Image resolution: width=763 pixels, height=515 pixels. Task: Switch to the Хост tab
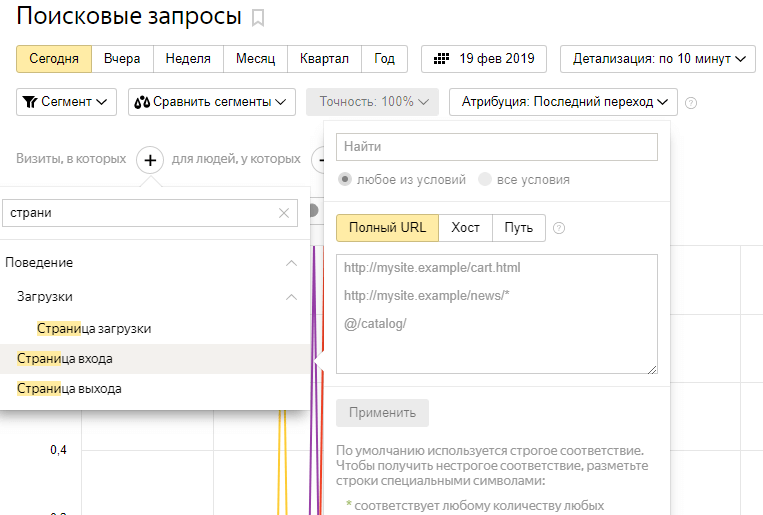(465, 228)
